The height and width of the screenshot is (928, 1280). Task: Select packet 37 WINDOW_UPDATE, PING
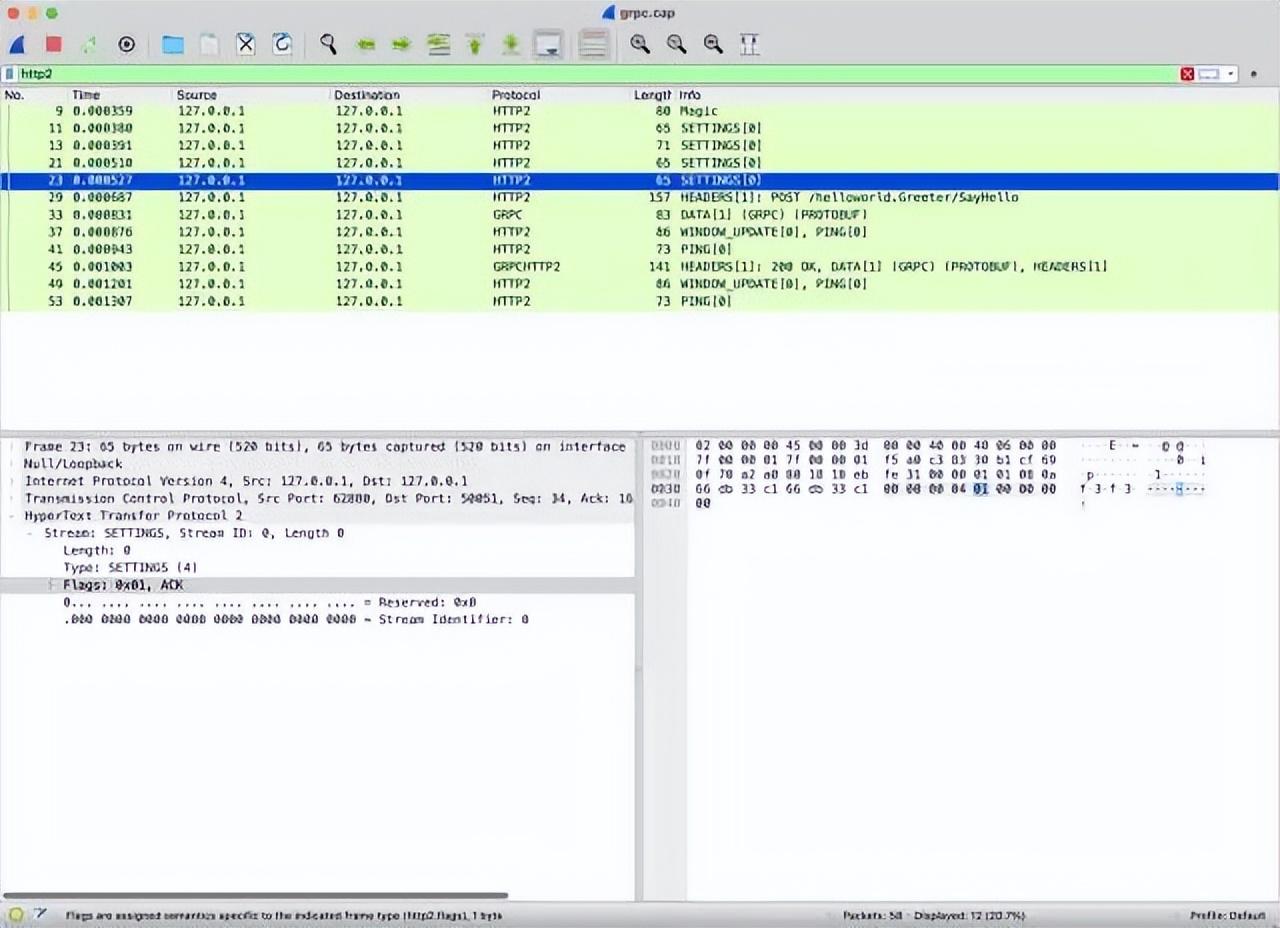(x=640, y=232)
